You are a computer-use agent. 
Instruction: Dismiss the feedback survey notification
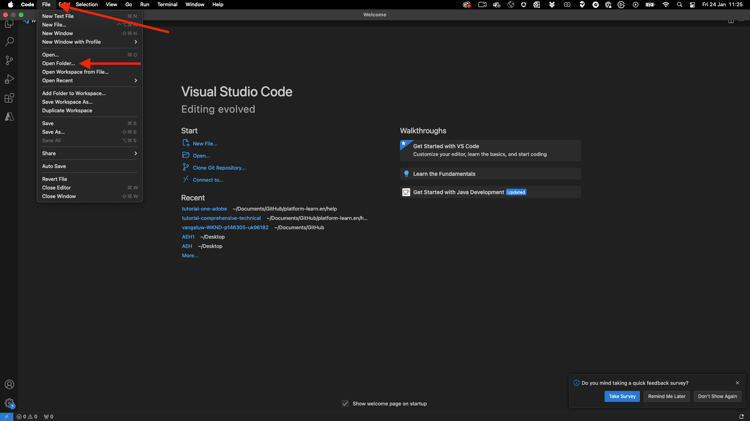click(738, 383)
